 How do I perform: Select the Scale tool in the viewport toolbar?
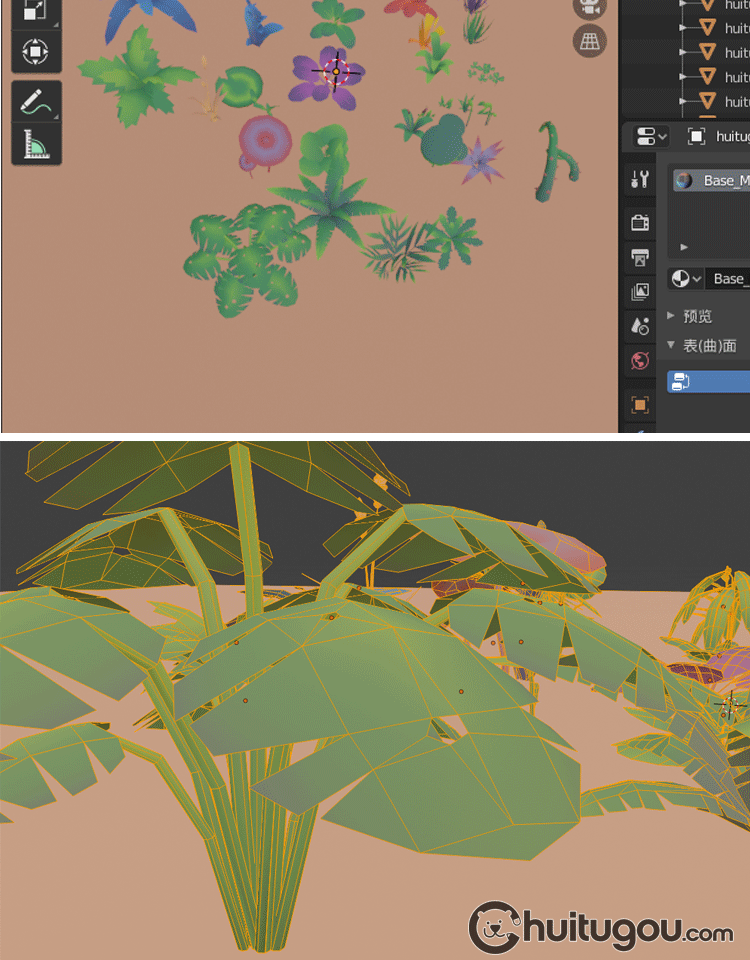click(36, 12)
